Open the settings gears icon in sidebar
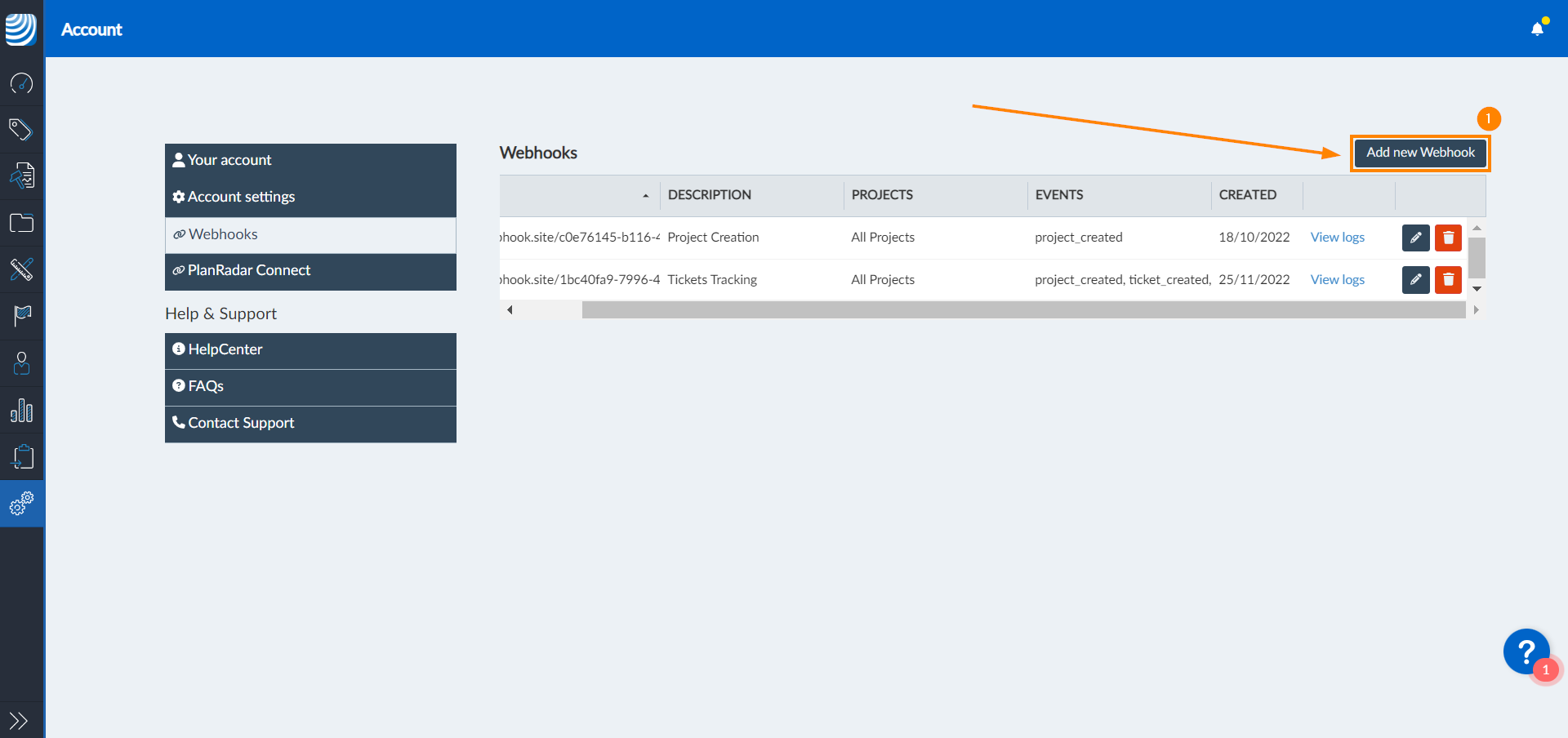This screenshot has height=738, width=1568. (x=22, y=504)
